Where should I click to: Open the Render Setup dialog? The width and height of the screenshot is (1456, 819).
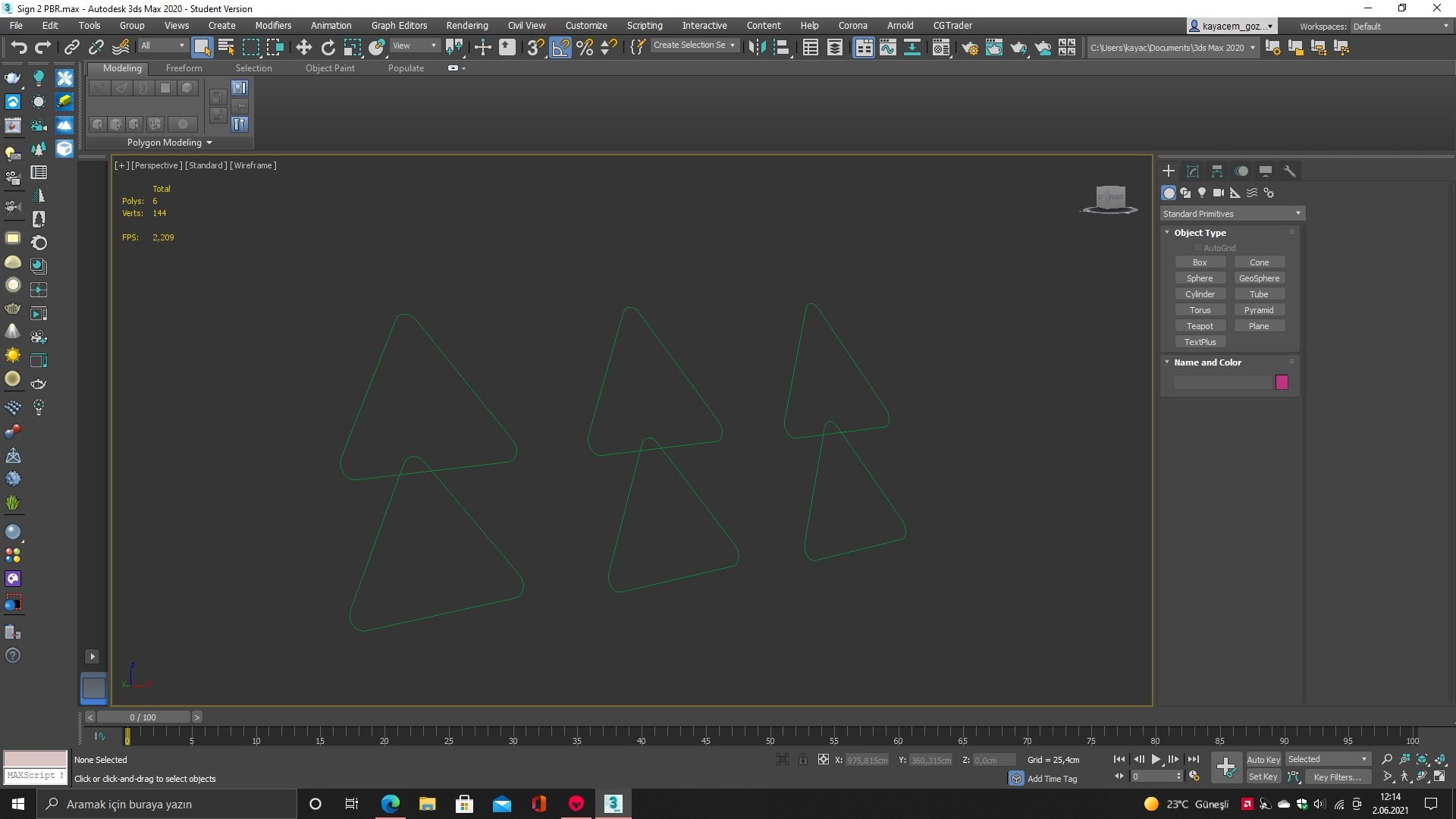coord(969,48)
